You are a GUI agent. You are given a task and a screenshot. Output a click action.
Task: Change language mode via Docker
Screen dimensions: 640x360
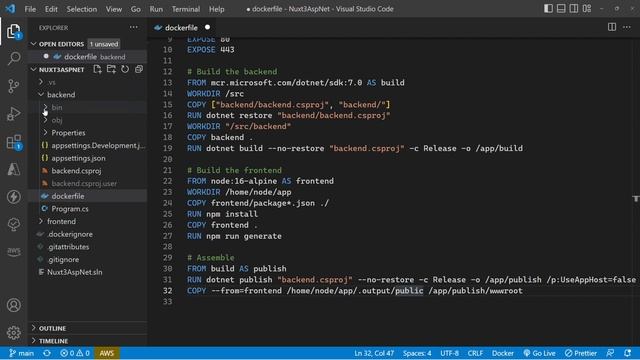(502, 353)
